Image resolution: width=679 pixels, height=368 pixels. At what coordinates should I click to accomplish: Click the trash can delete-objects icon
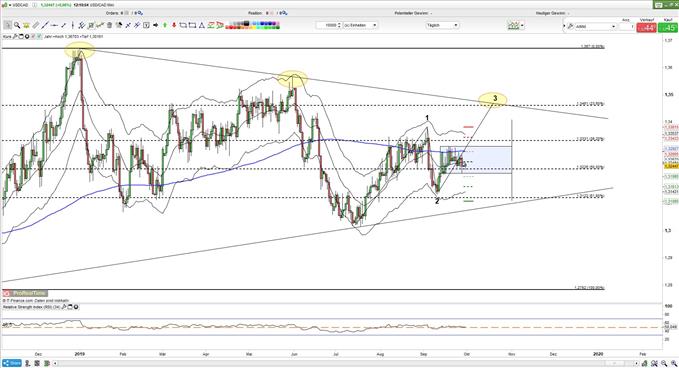109,25
